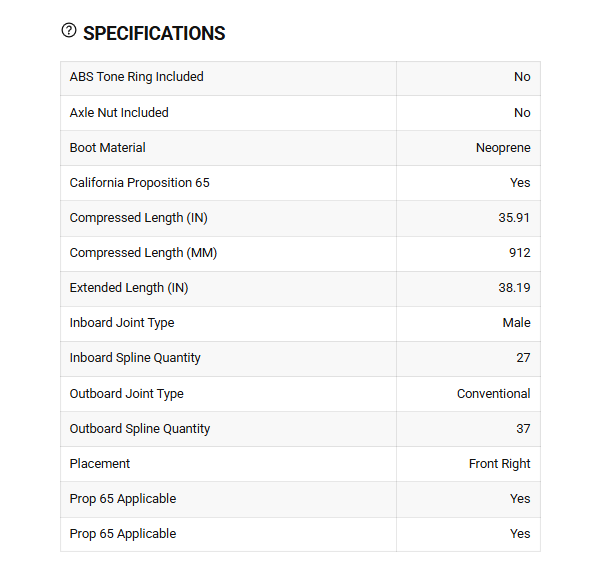Select the Axle Nut Included row label

(119, 113)
